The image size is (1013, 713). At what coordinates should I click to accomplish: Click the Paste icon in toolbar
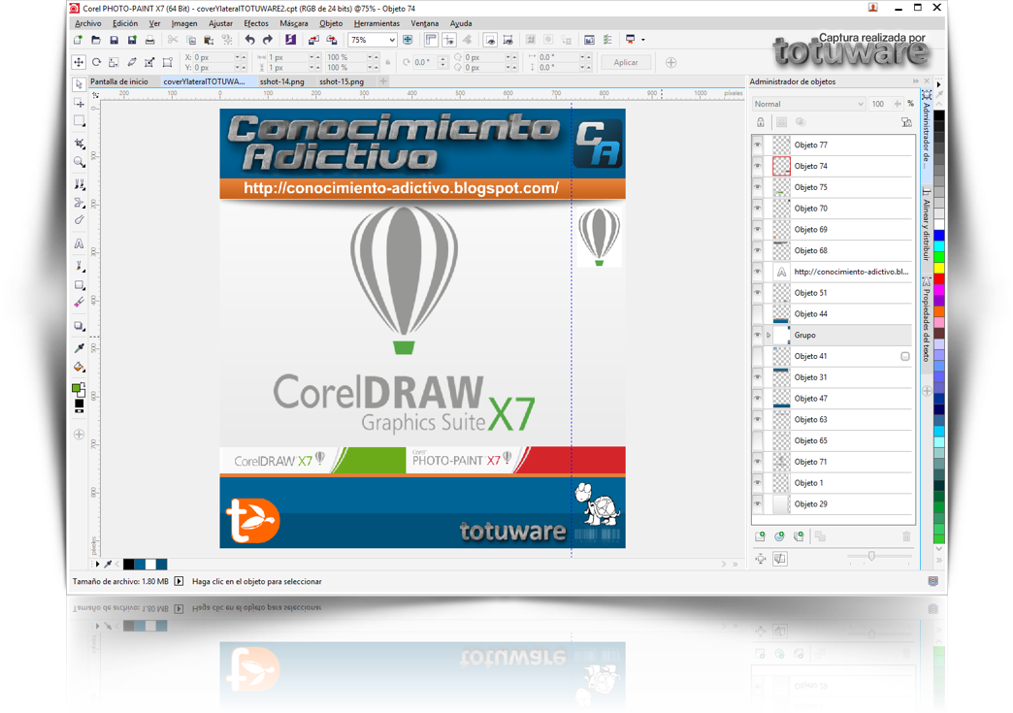[x=209, y=40]
